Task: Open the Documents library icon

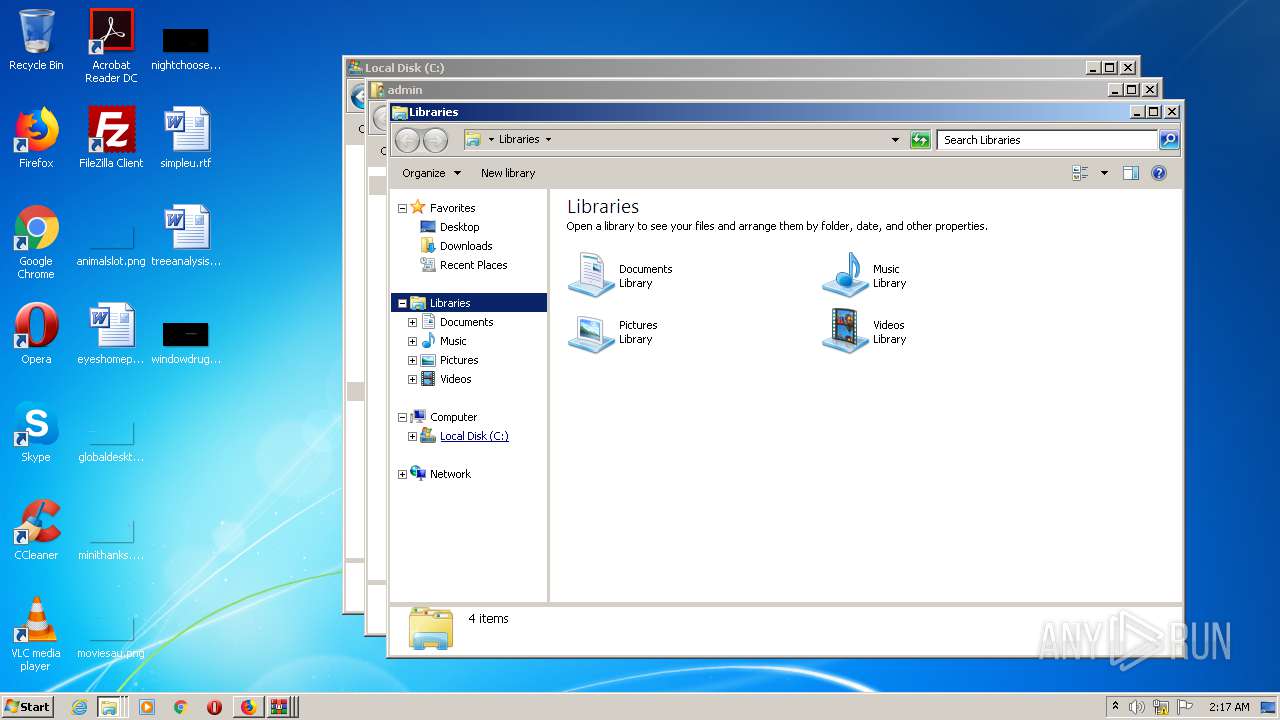Action: (x=591, y=275)
